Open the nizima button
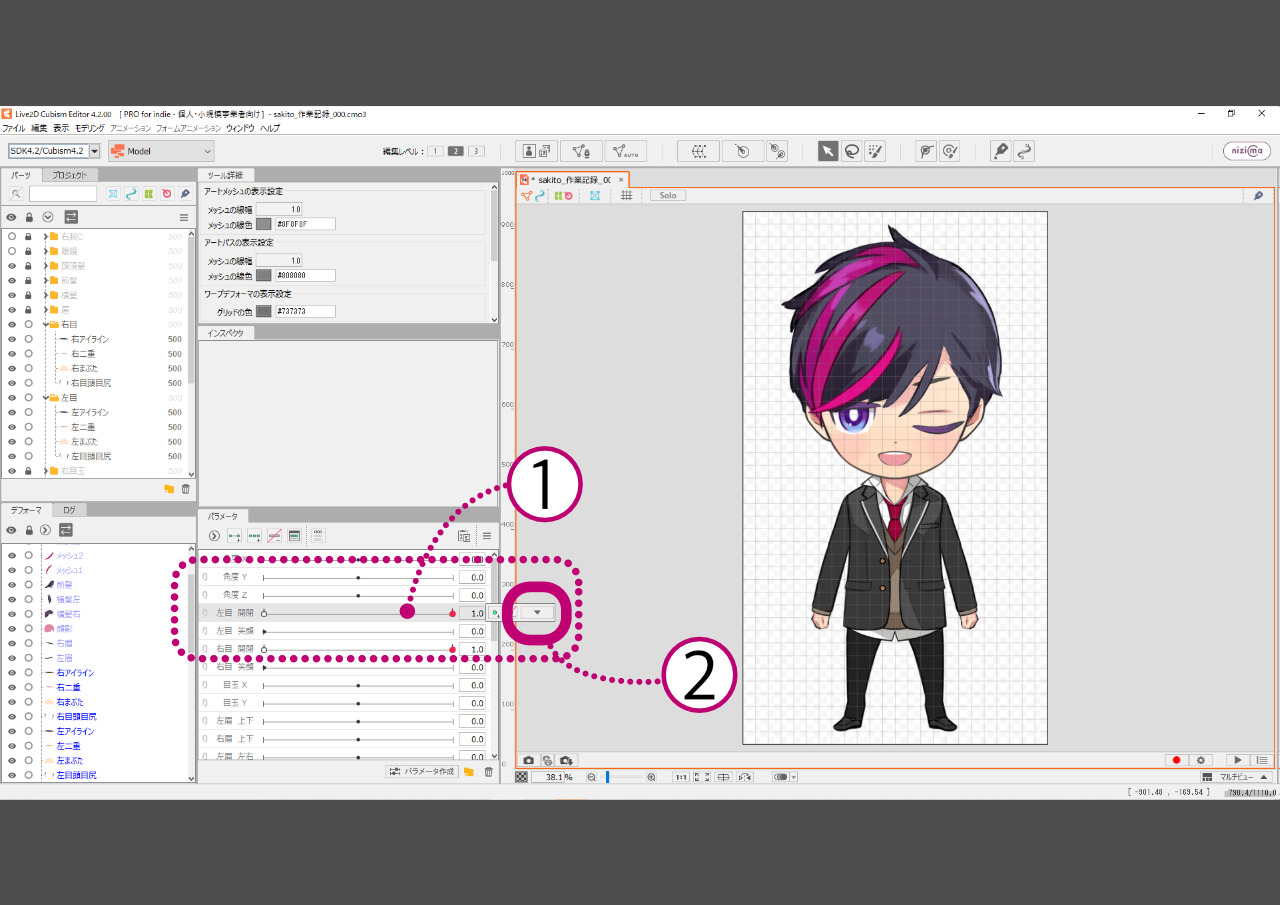 tap(1247, 151)
